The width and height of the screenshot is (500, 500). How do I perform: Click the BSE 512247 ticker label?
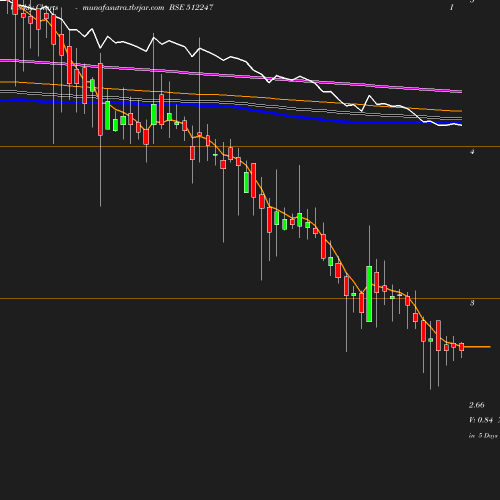(x=191, y=7)
